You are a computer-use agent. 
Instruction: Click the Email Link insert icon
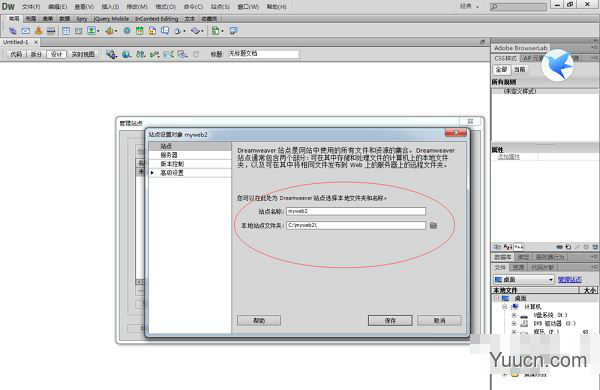26,31
